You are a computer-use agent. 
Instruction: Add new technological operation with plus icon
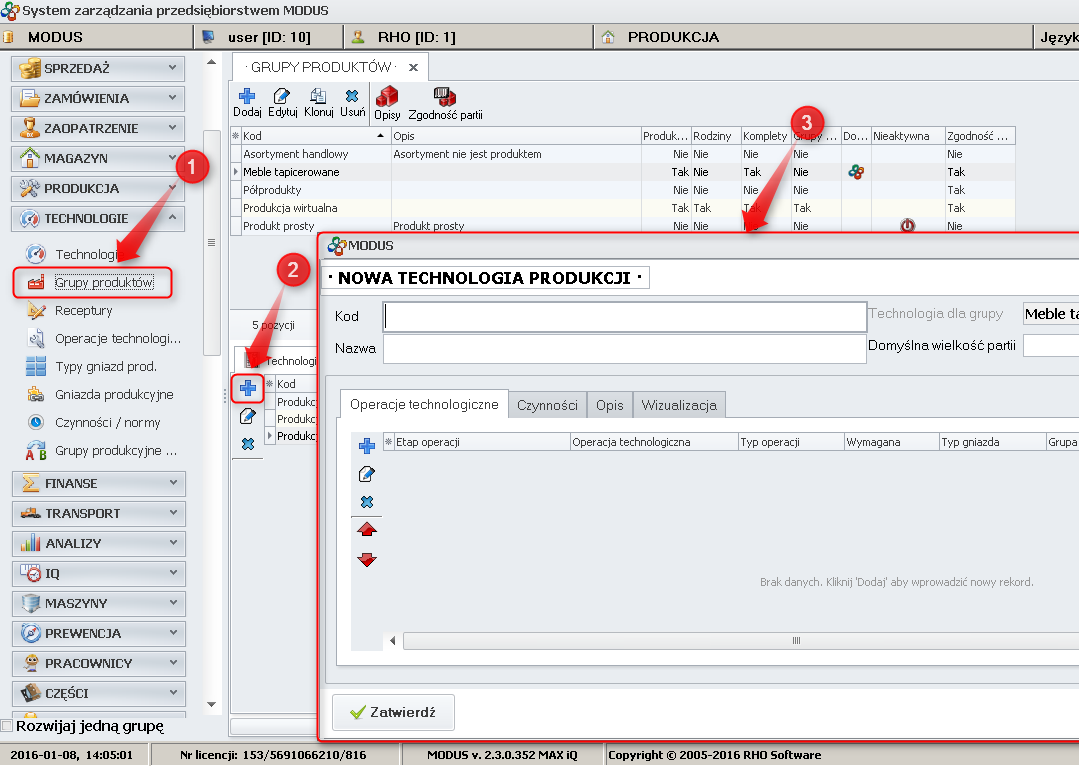(x=367, y=446)
